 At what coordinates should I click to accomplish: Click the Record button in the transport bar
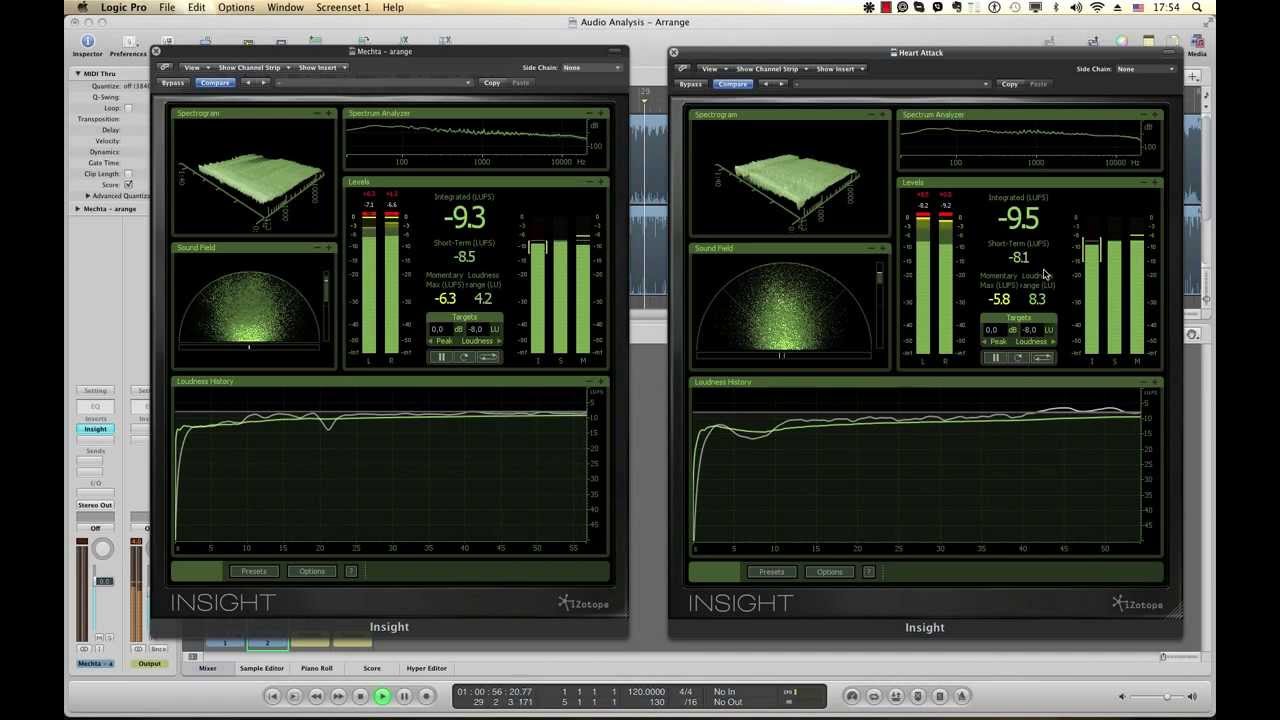coord(426,696)
